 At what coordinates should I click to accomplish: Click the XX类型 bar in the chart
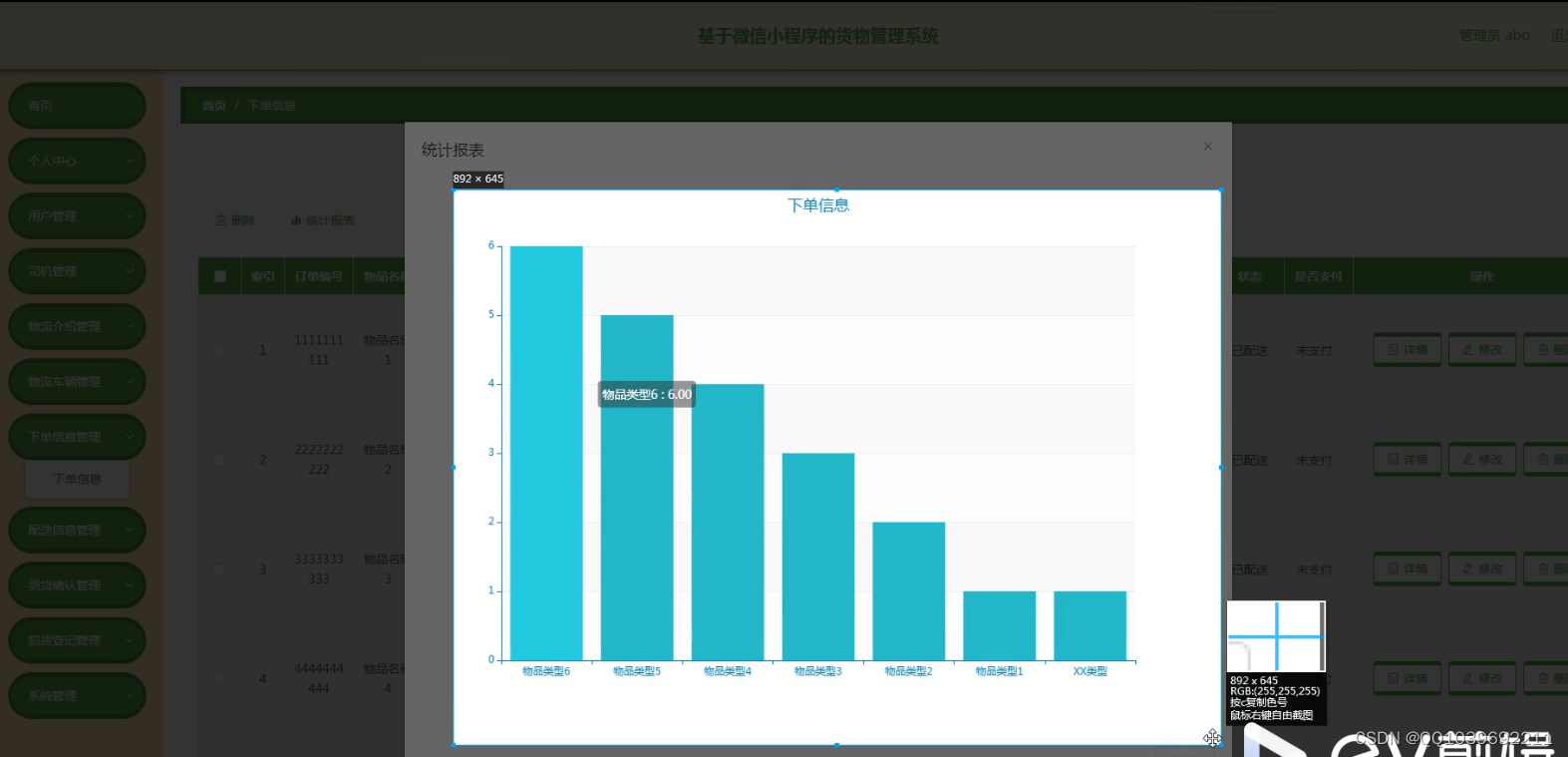coord(1091,625)
